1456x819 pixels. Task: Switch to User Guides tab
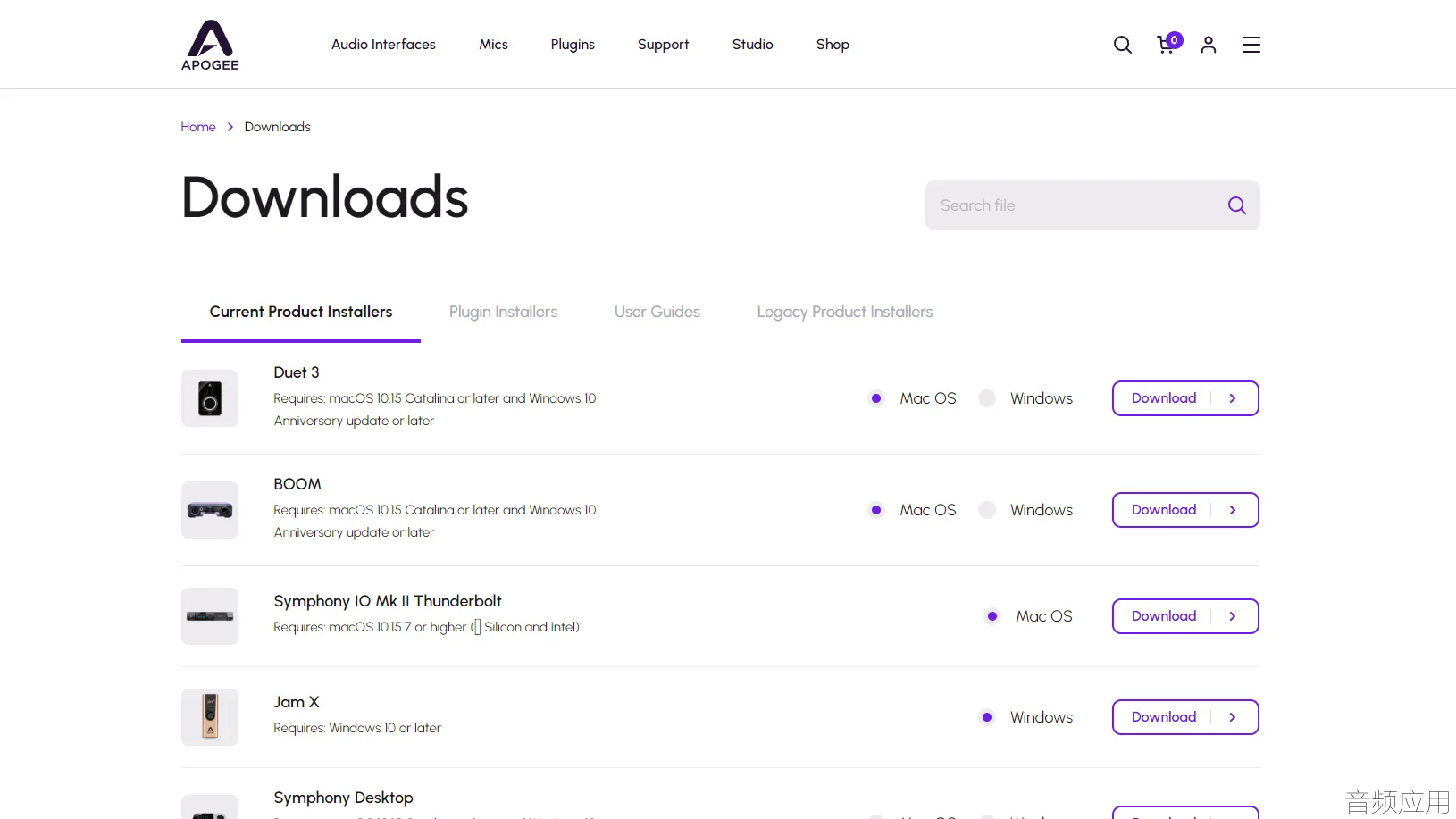(x=657, y=312)
